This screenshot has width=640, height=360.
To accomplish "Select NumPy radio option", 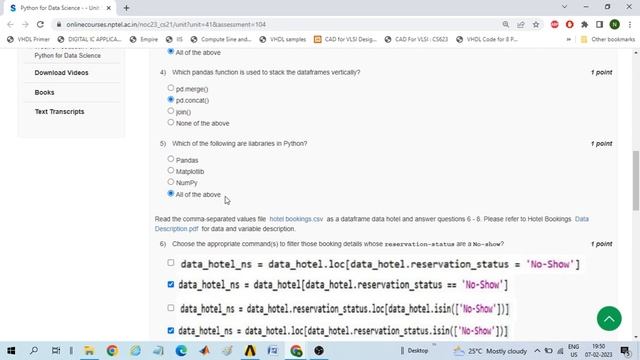I will point(171,182).
